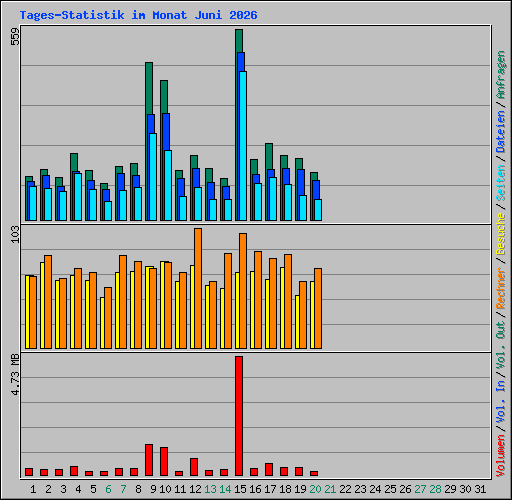Click the chart title Tages-Statistik im Monat Juni 2026
The width and height of the screenshot is (512, 500).
pos(138,15)
